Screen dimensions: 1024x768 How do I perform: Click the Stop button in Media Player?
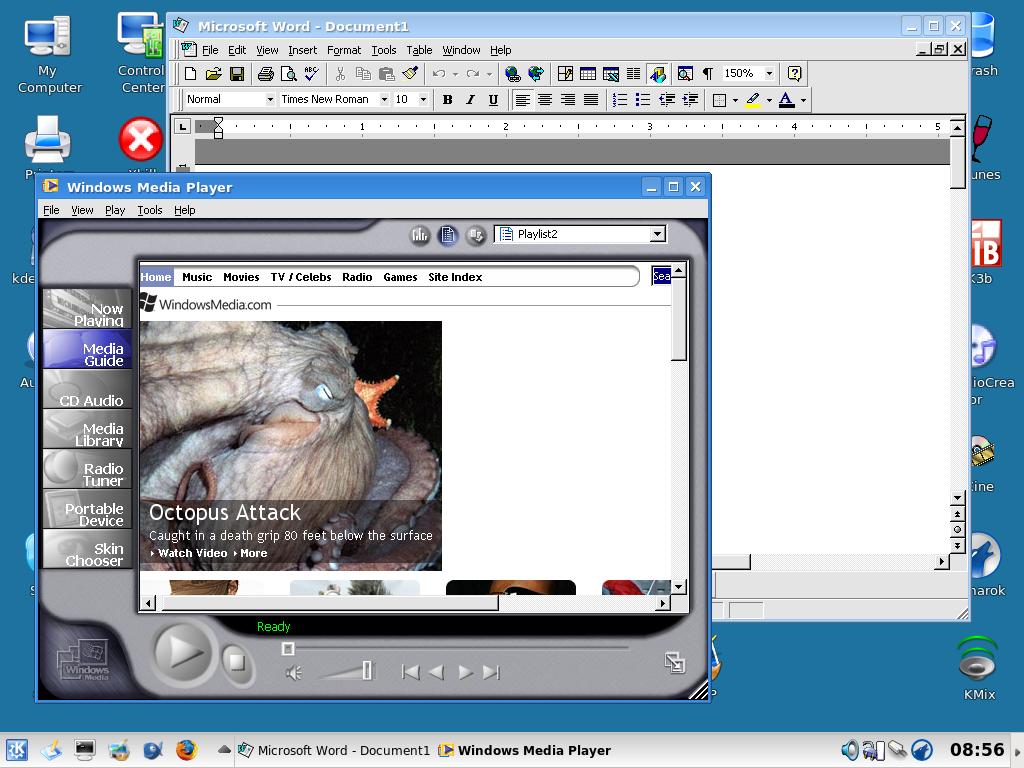[x=236, y=663]
